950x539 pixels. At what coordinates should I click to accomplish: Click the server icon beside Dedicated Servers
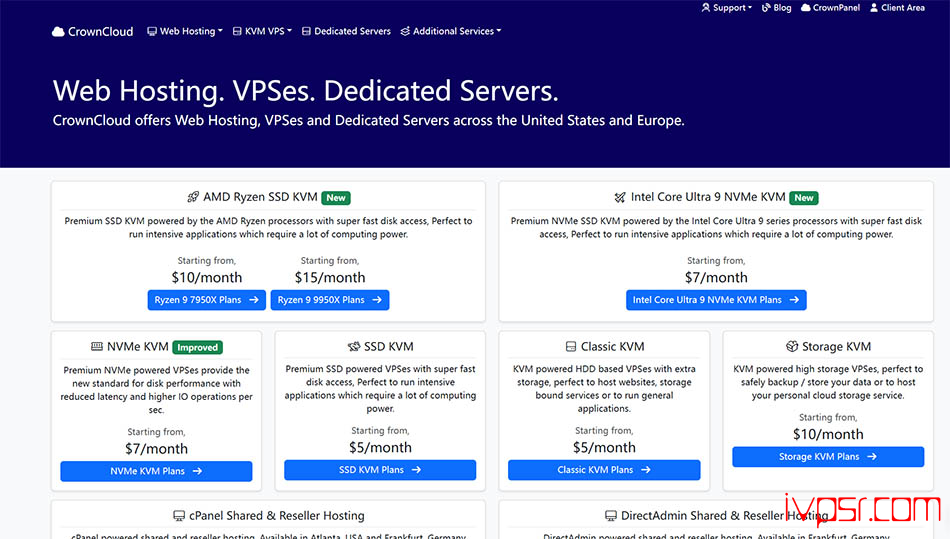click(x=307, y=31)
